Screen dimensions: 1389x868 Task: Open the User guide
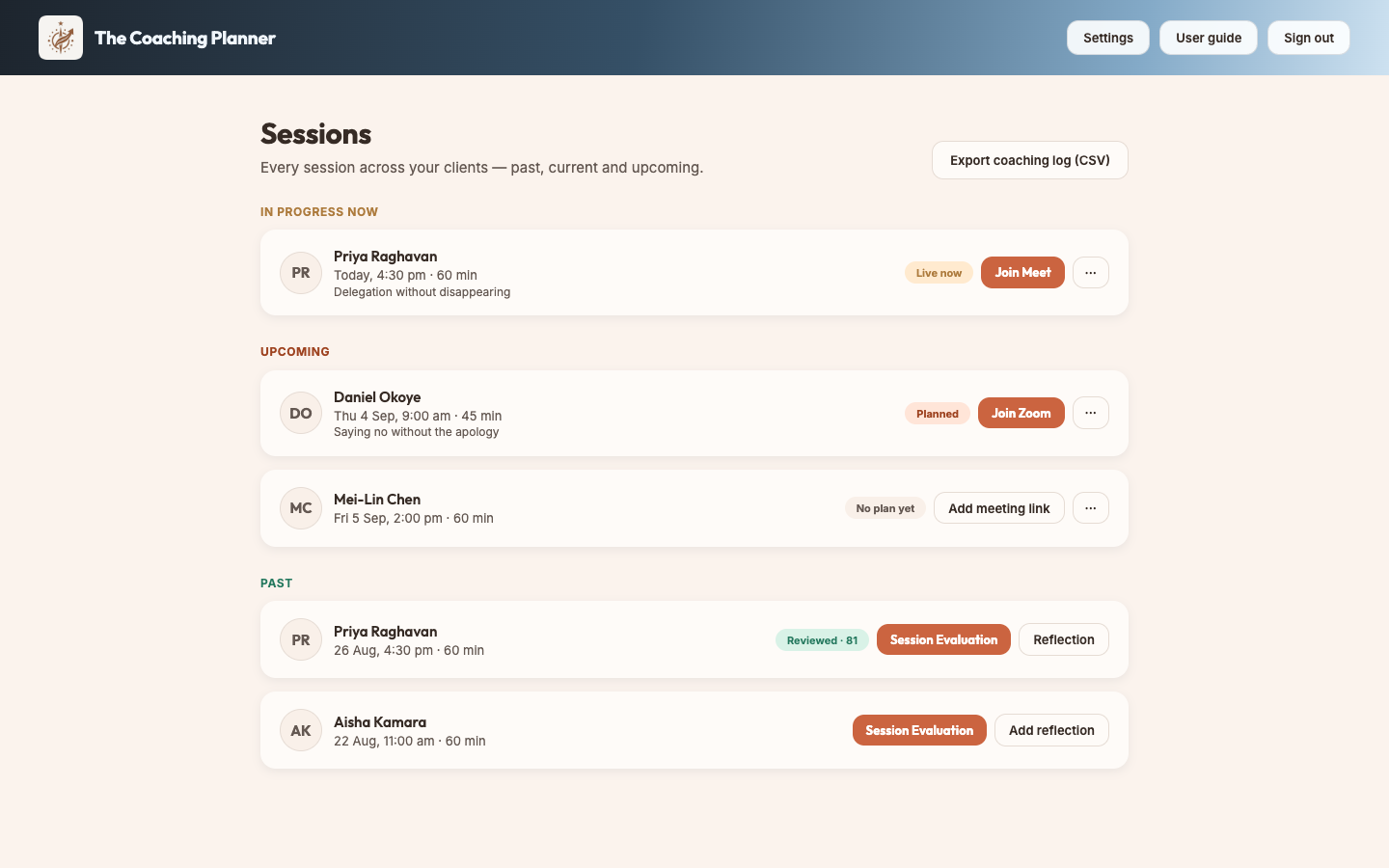(x=1209, y=38)
